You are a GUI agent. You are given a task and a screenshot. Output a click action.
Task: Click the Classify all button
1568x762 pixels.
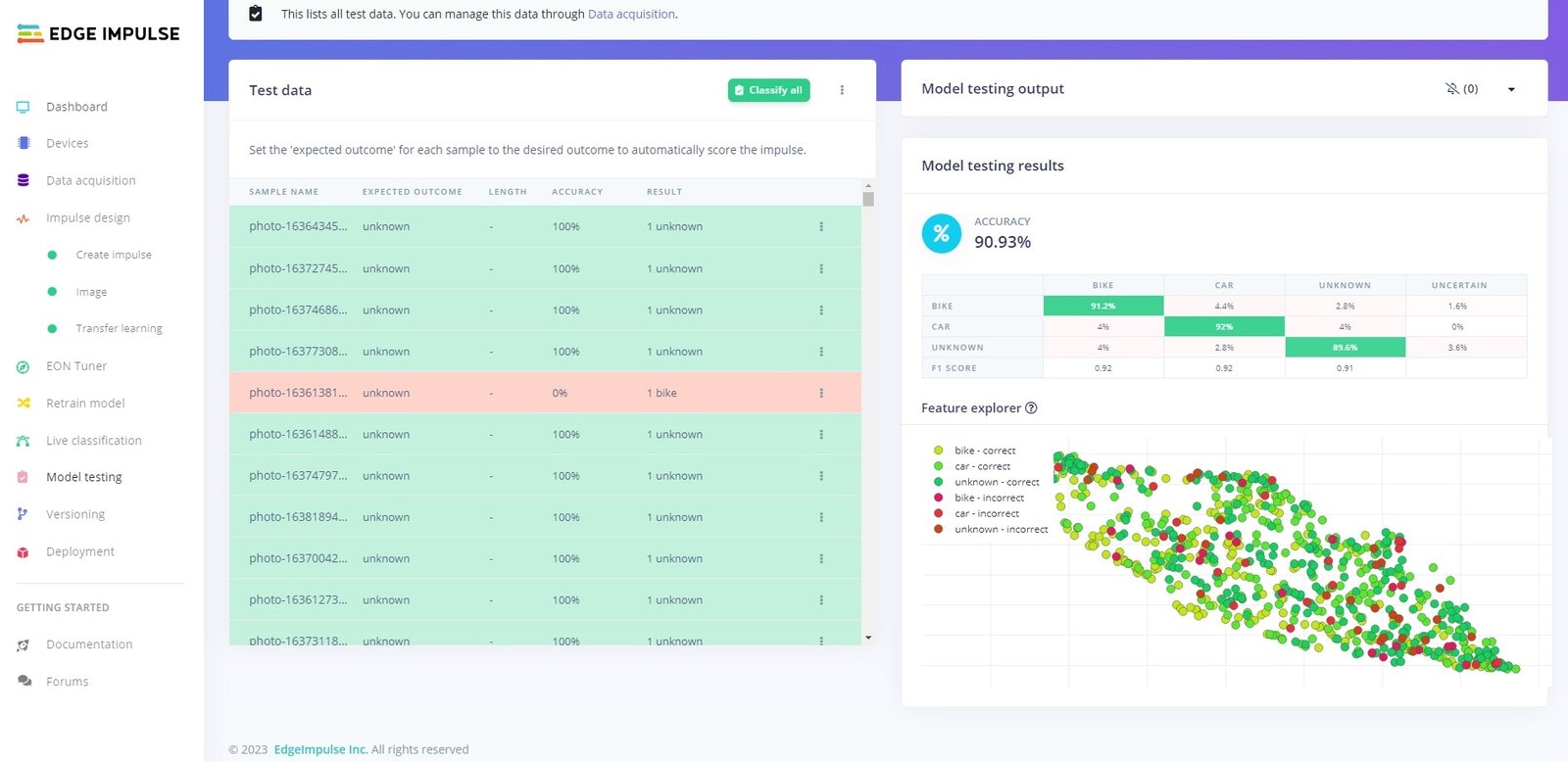769,90
